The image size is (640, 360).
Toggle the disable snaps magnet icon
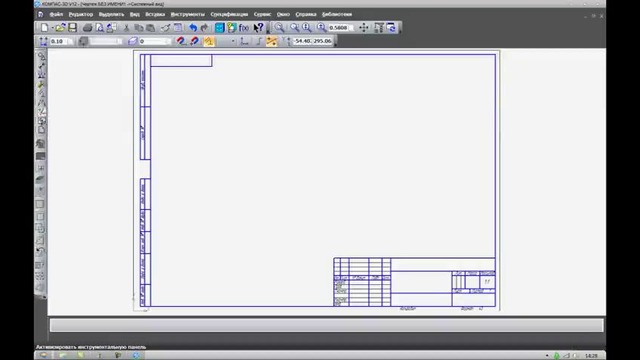[x=194, y=41]
